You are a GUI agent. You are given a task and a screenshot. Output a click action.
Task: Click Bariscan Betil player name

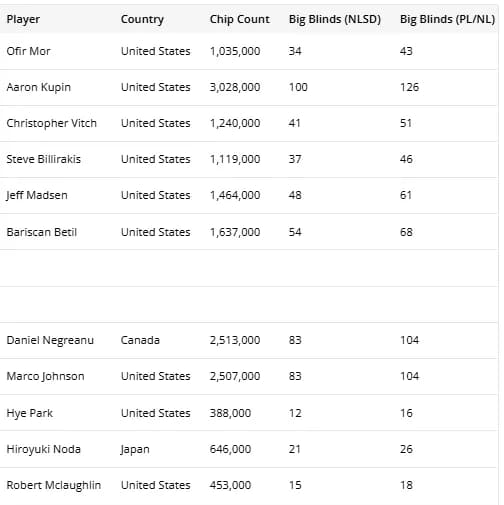[x=42, y=232]
